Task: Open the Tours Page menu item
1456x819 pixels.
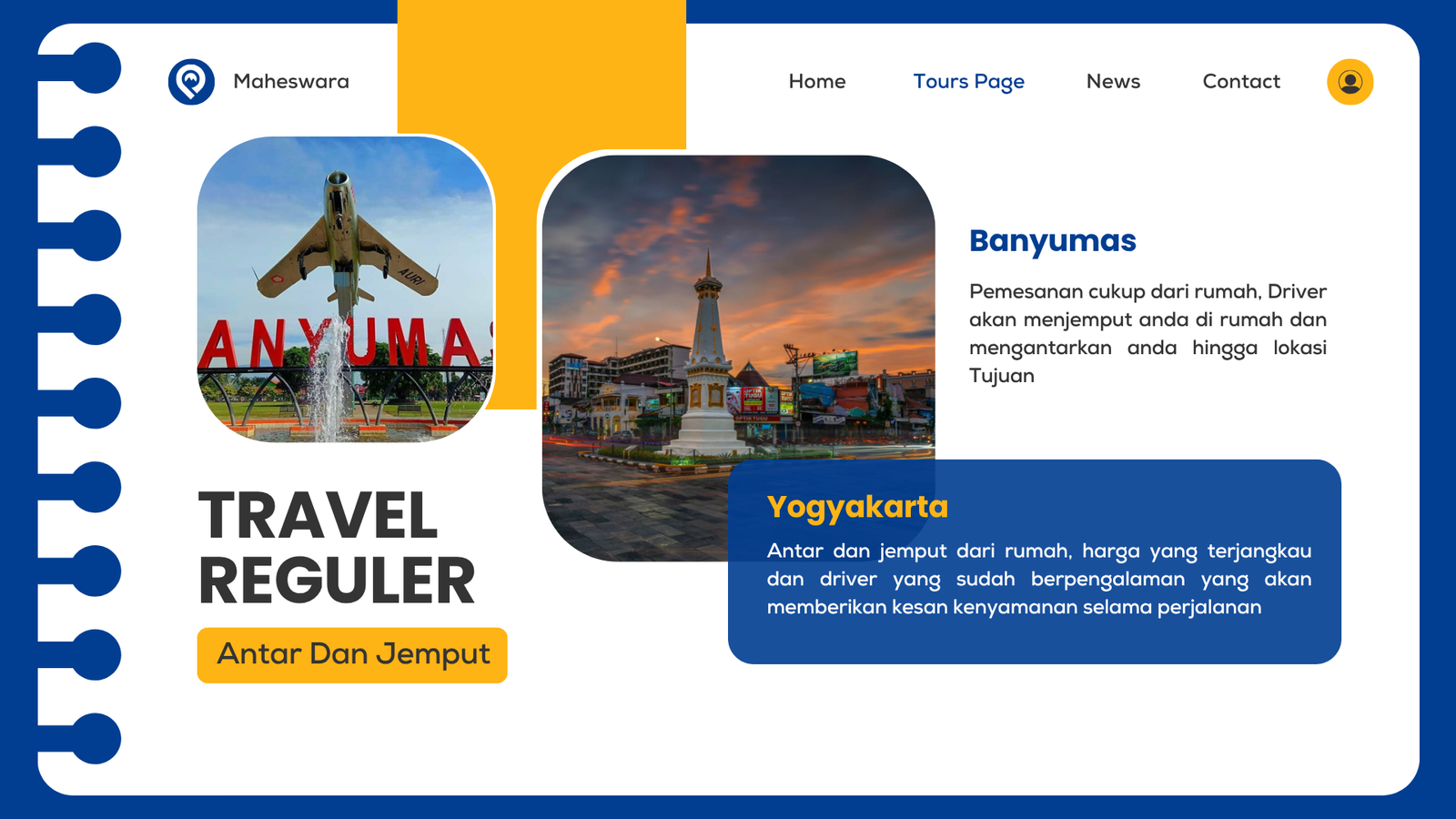Action: (968, 82)
